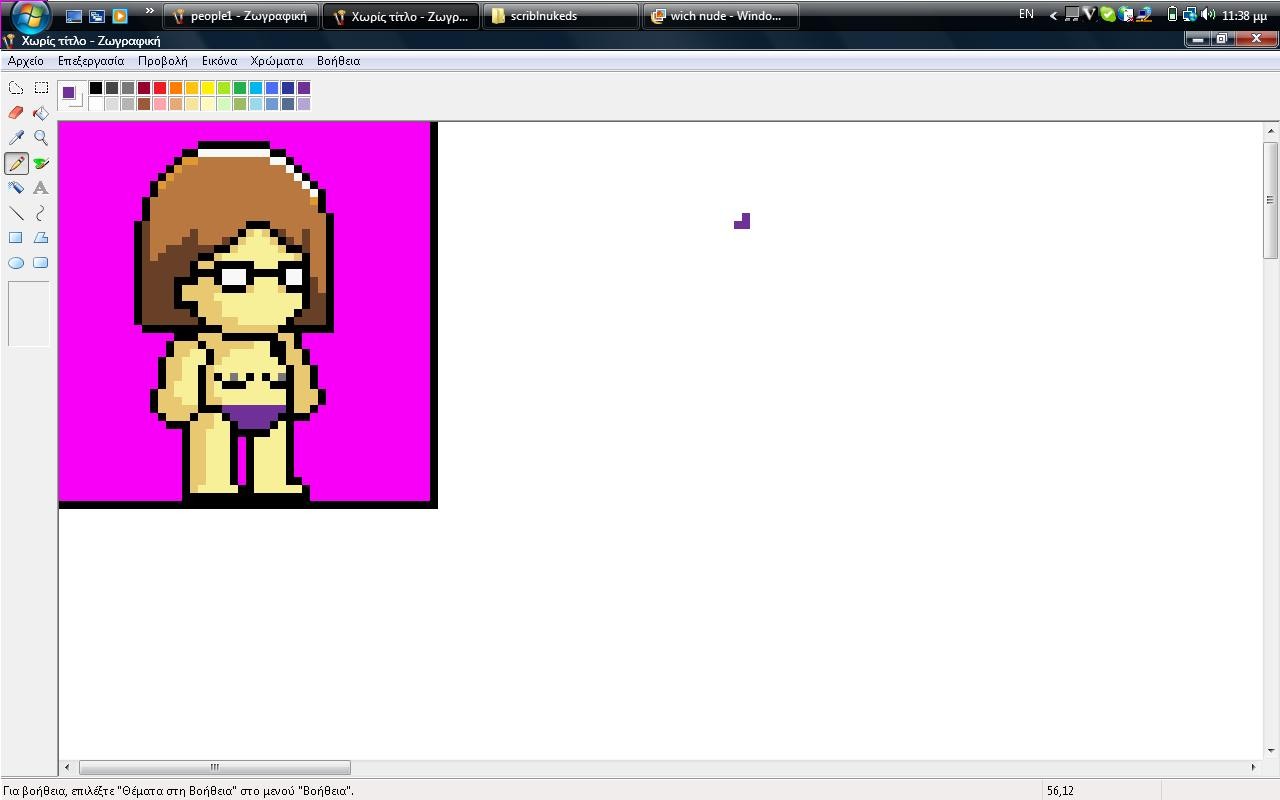Image resolution: width=1280 pixels, height=800 pixels.
Task: Pick the Ellipse shape tool
Action: 16,263
